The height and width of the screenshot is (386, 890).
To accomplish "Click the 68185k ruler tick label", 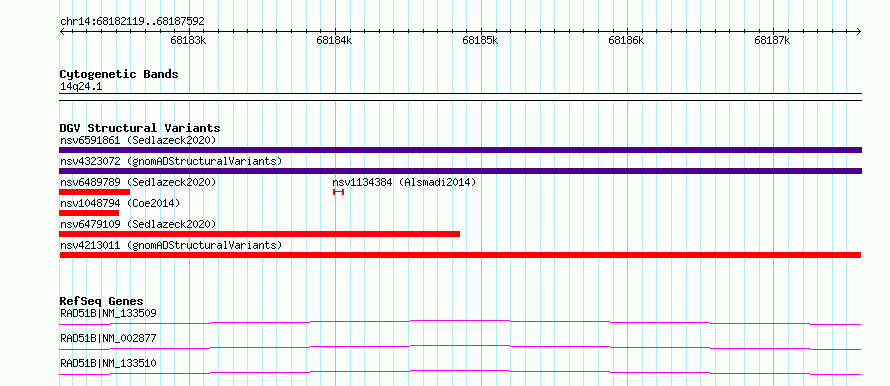I will tap(480, 40).
